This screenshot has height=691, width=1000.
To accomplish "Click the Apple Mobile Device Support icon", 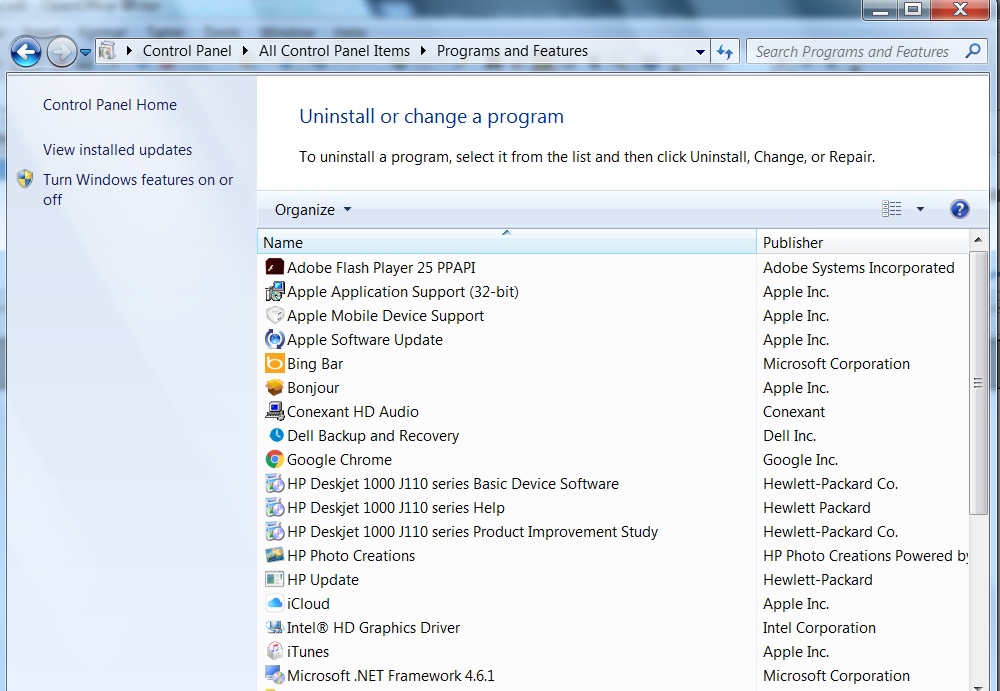I will coord(274,315).
